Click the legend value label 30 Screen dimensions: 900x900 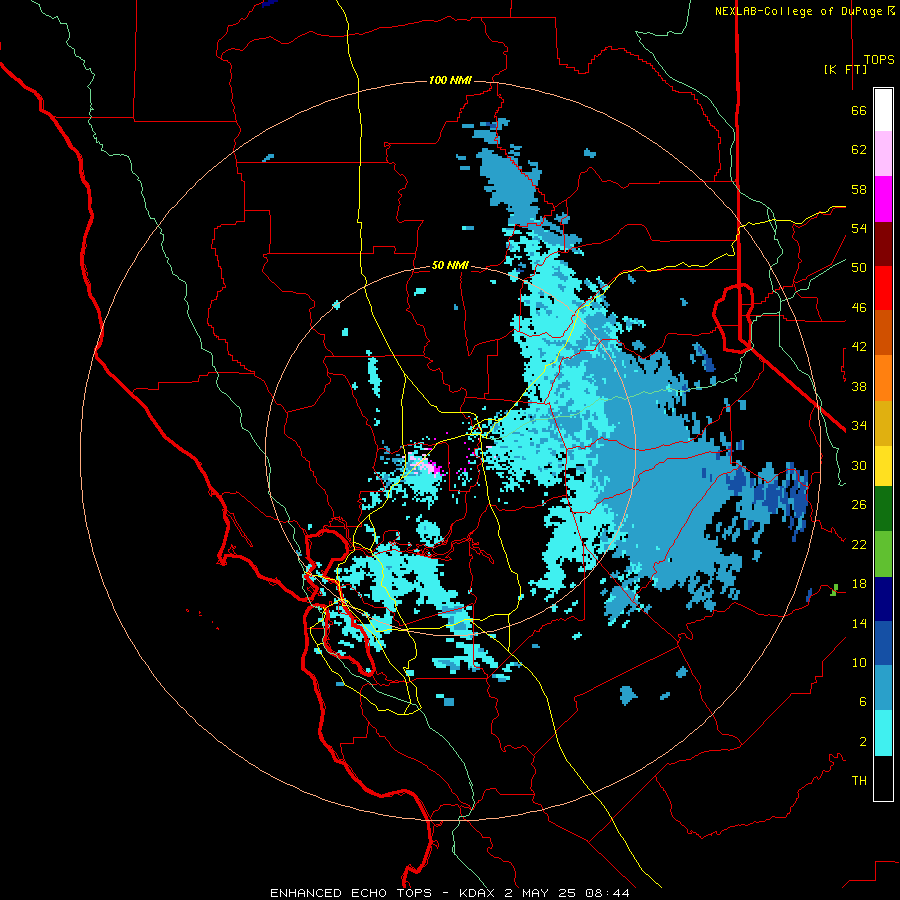tap(859, 465)
